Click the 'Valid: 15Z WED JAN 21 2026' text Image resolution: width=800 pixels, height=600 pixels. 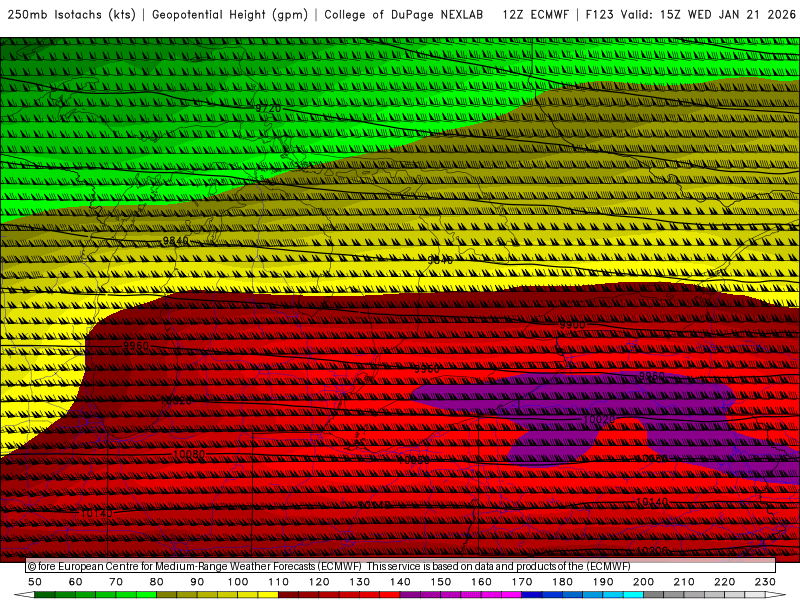[708, 15]
